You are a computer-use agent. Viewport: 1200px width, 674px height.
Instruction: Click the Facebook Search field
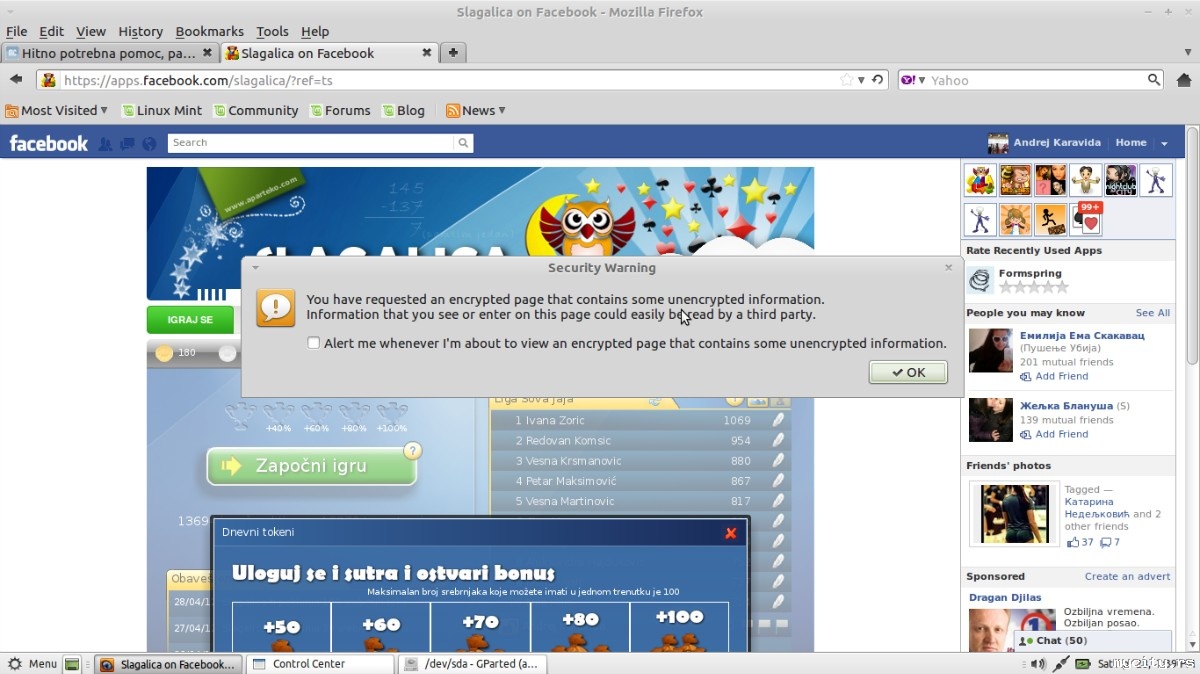pos(311,143)
